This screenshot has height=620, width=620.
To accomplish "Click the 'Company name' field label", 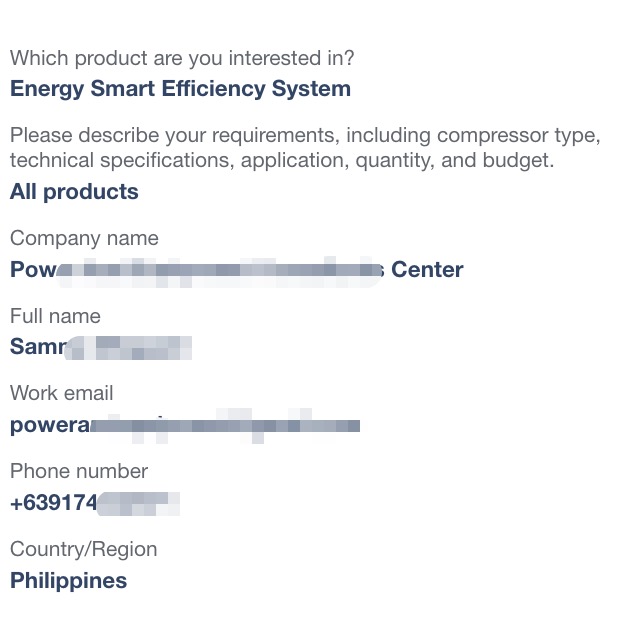I will point(84,238).
